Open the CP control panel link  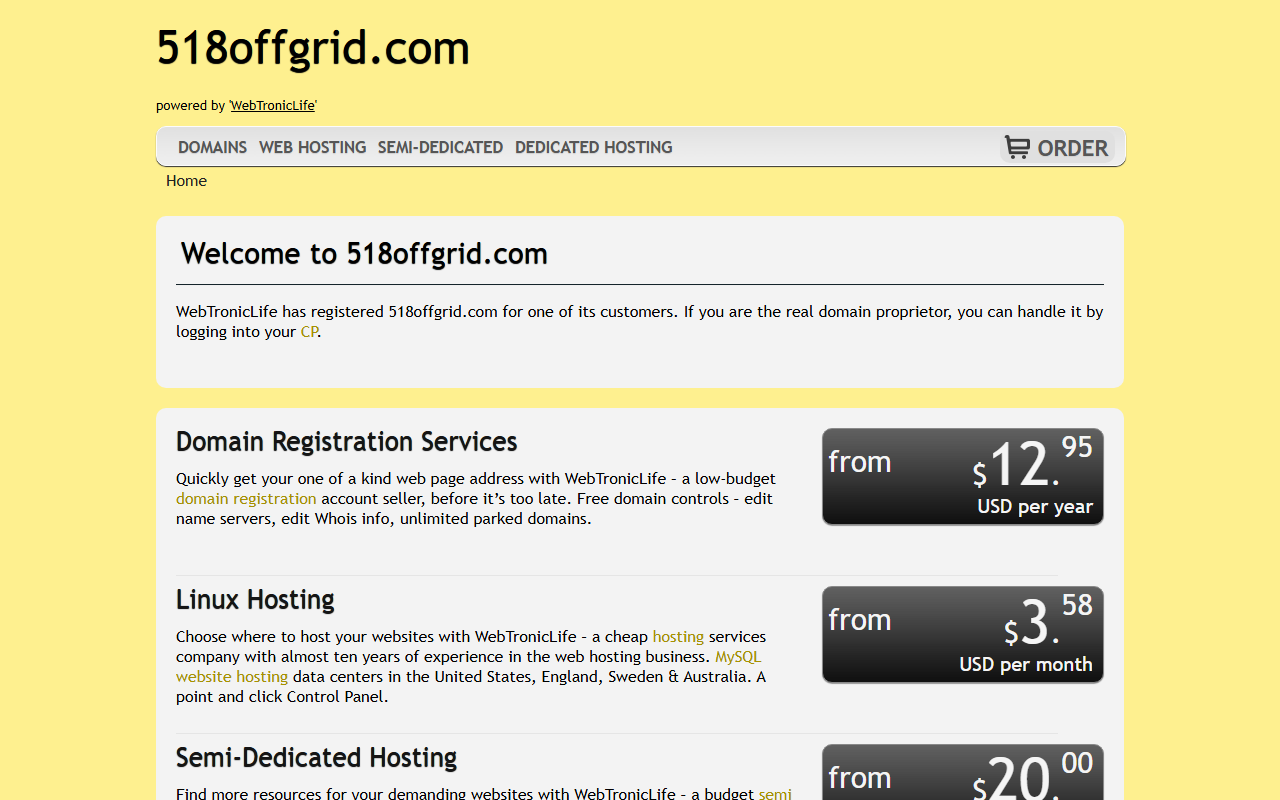click(x=309, y=332)
